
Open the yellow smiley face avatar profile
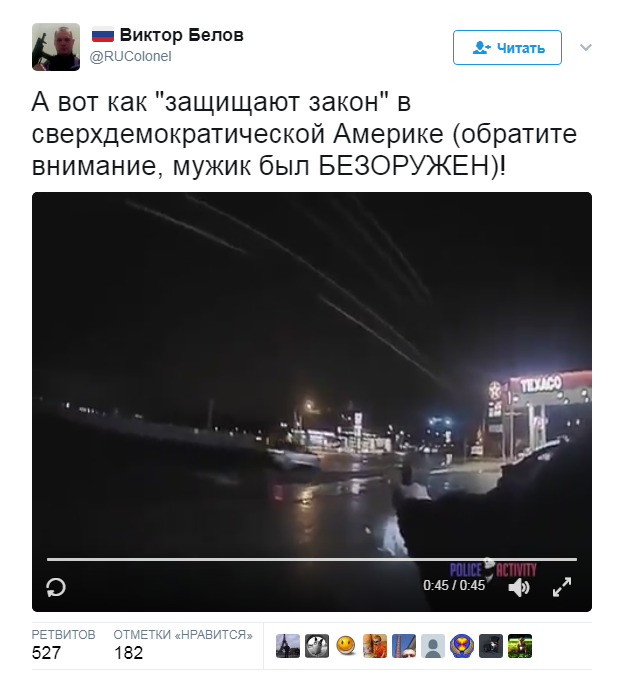point(346,646)
